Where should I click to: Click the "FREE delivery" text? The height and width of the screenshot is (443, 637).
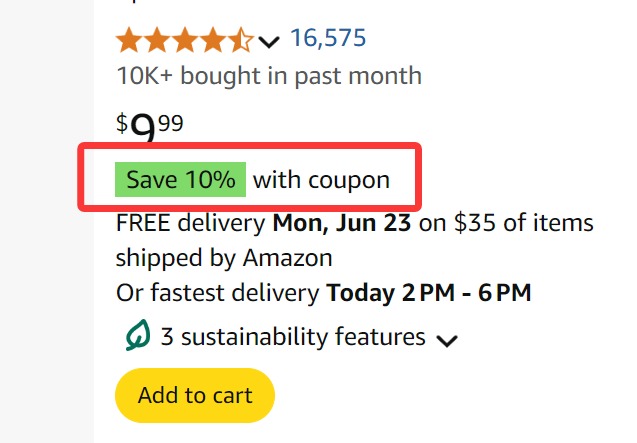coord(191,223)
